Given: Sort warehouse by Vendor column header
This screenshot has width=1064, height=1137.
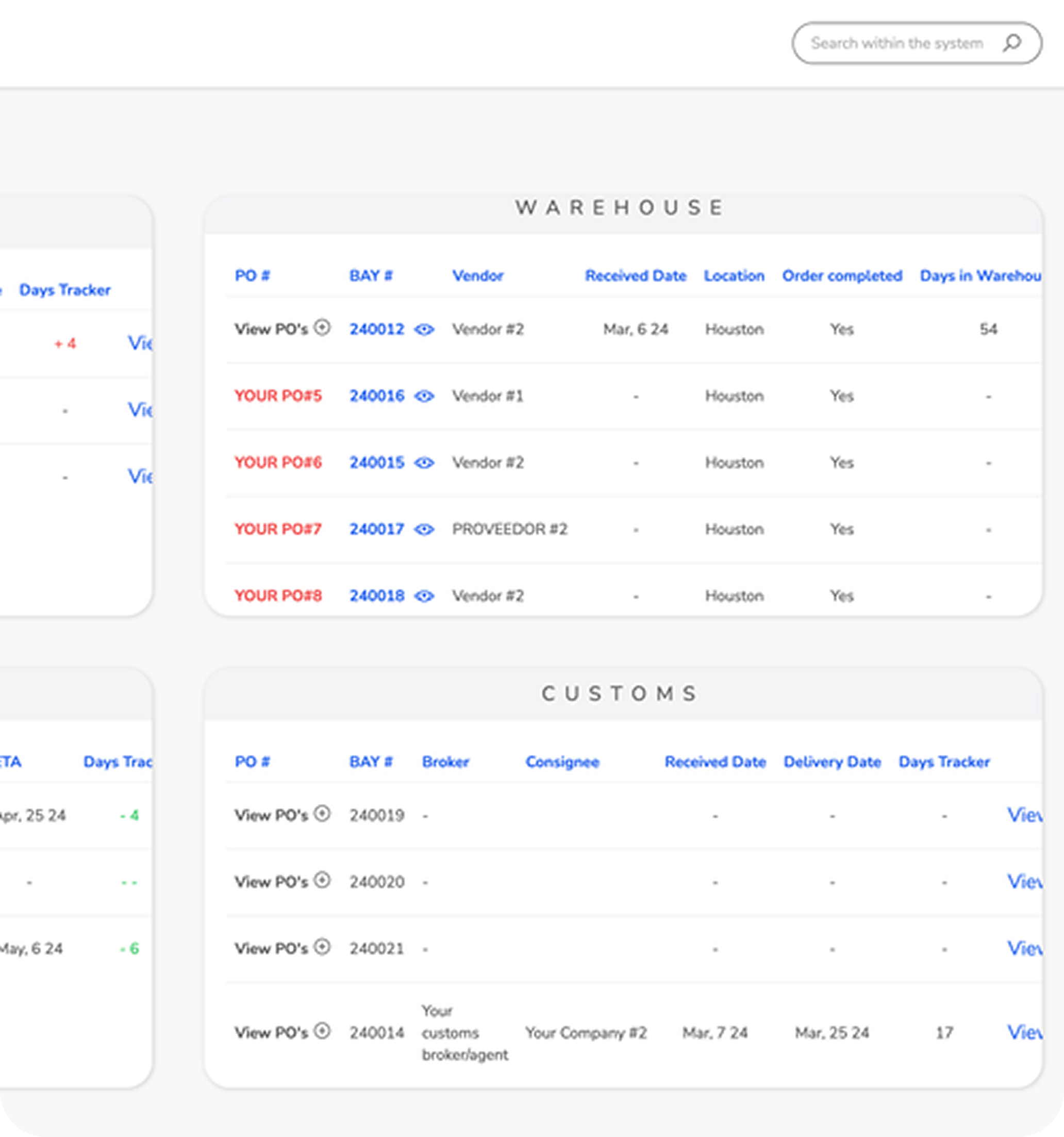Looking at the screenshot, I should tap(477, 276).
